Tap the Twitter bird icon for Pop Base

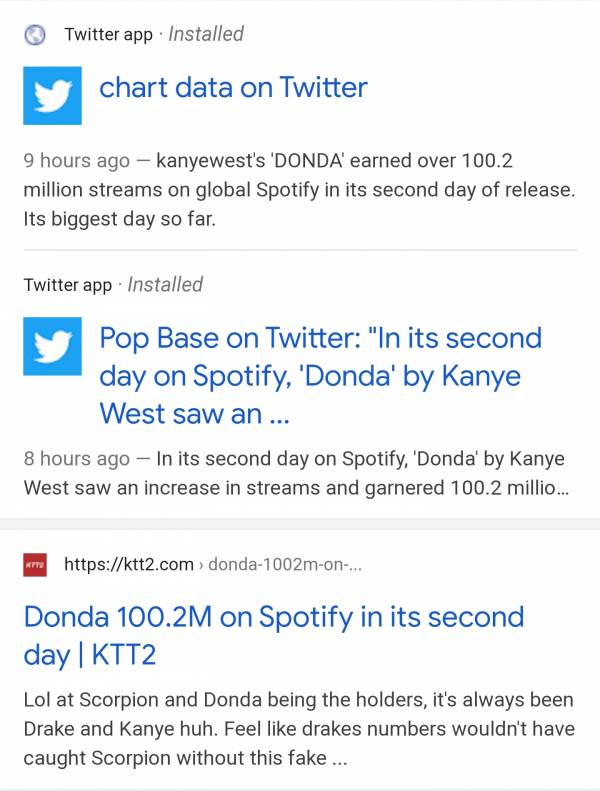[52, 346]
